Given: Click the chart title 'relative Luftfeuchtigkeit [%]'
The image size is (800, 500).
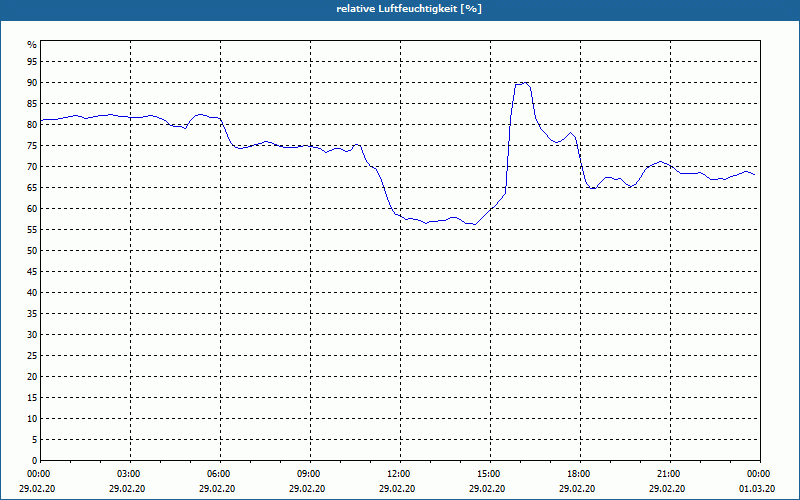Looking at the screenshot, I should pos(409,9).
